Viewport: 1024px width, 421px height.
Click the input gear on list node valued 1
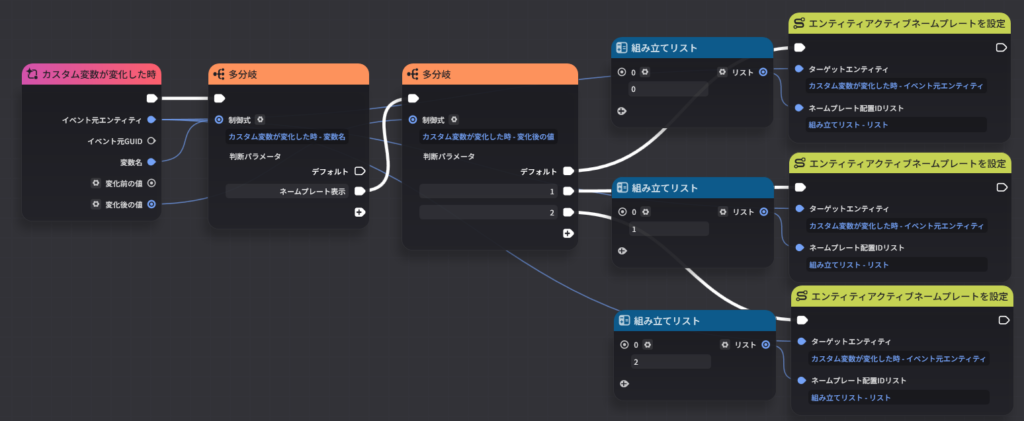point(645,211)
